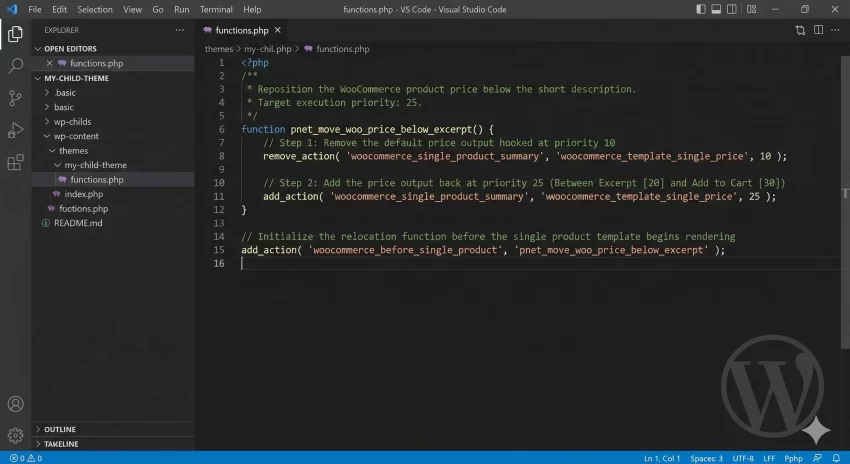Open the Terminal menu
Image resolution: width=850 pixels, height=464 pixels.
216,9
